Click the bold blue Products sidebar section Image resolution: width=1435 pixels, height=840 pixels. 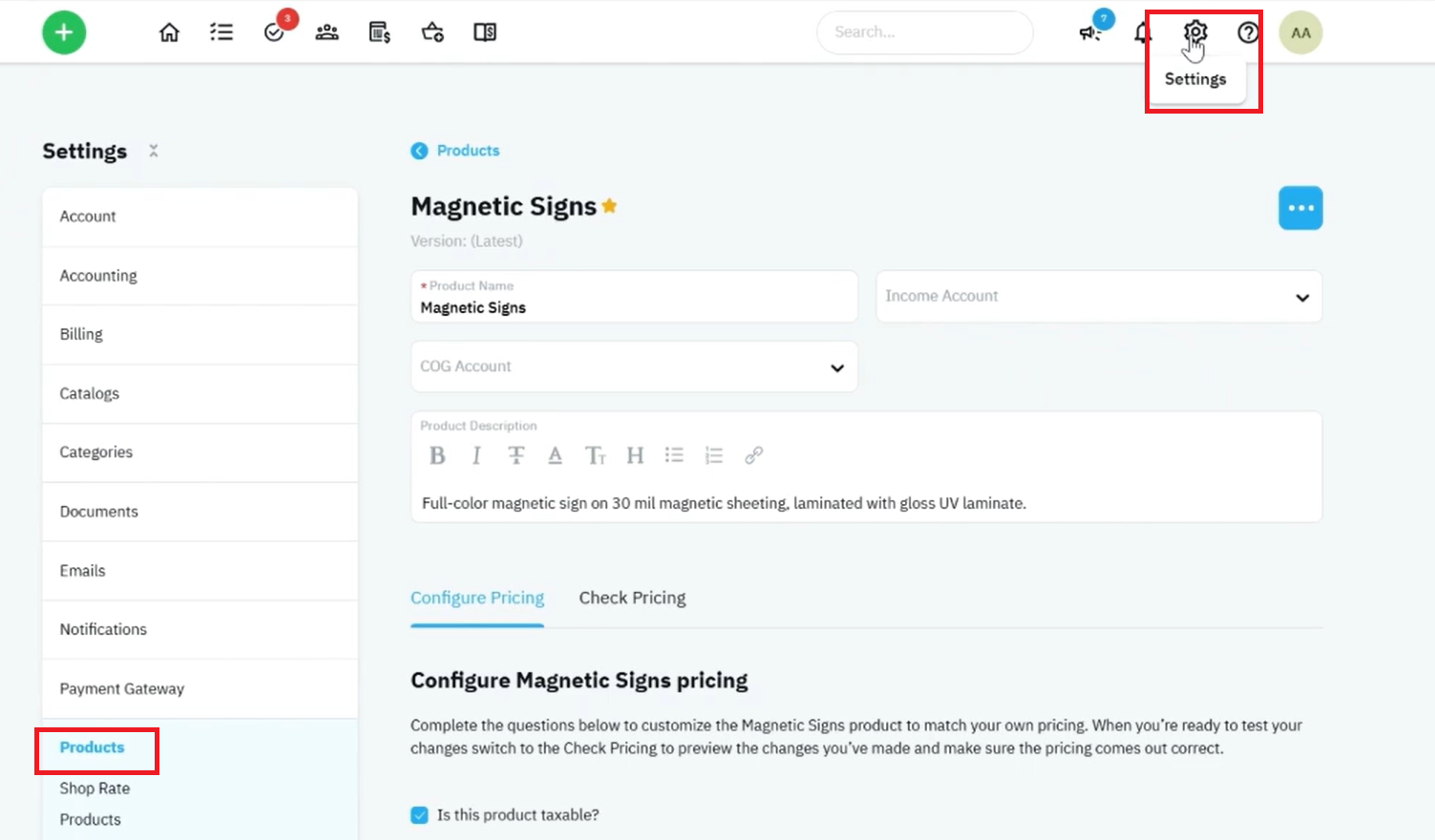click(x=92, y=747)
